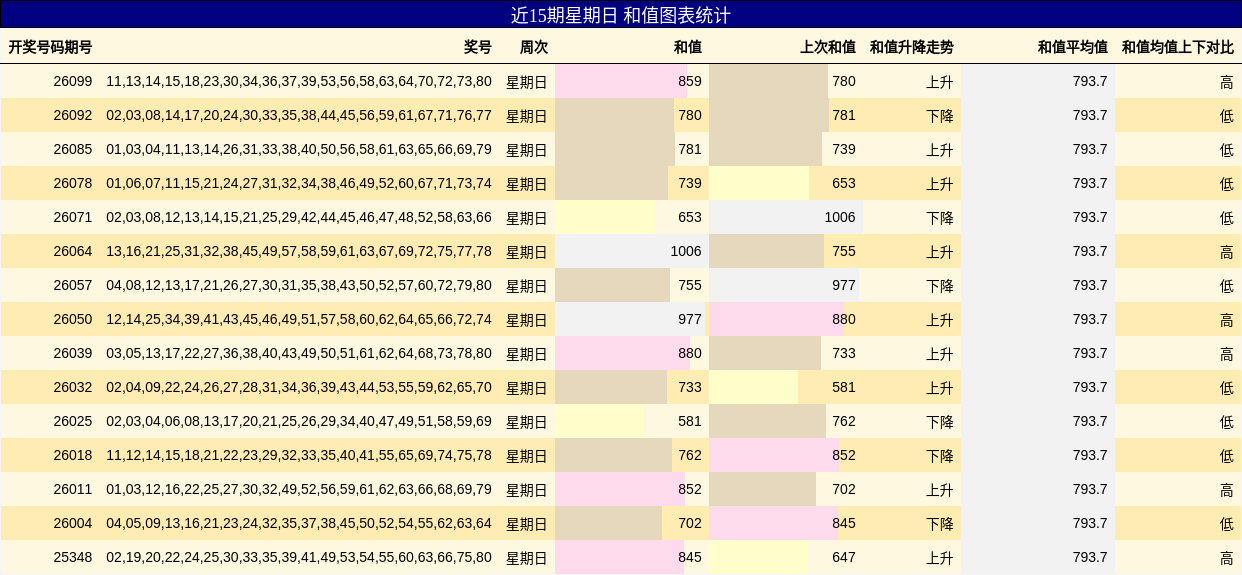This screenshot has width=1242, height=575.
Task: Click the number list starting 13,16,21,25,31,32
Action: pyautogui.click(x=299, y=251)
